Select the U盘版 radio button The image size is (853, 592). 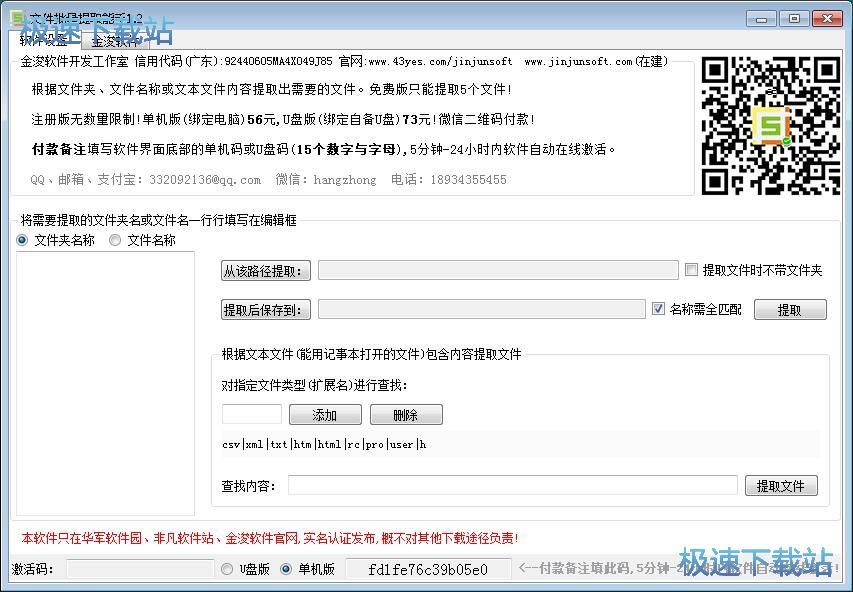pyautogui.click(x=246, y=569)
